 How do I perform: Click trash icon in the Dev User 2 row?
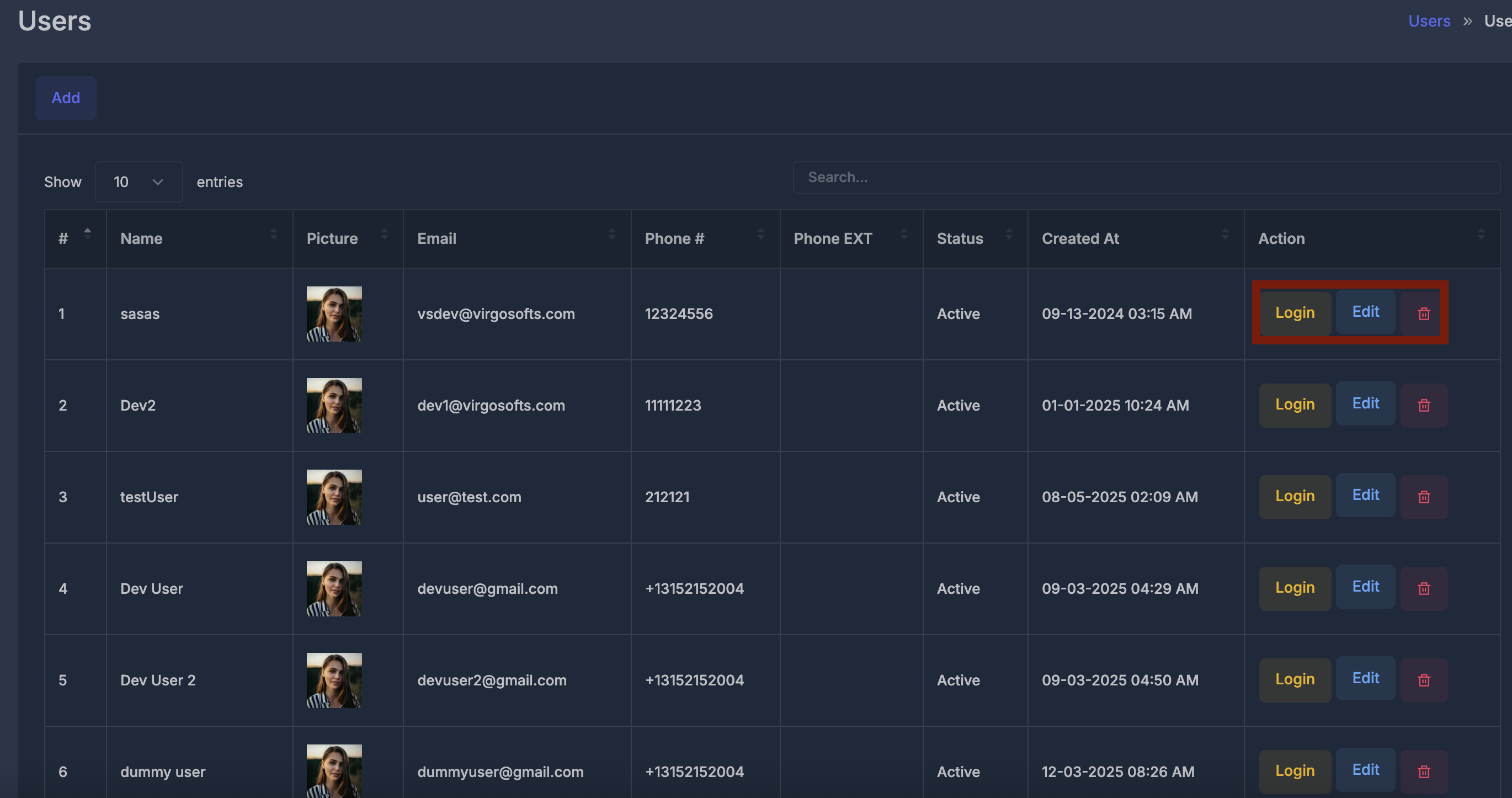1423,680
